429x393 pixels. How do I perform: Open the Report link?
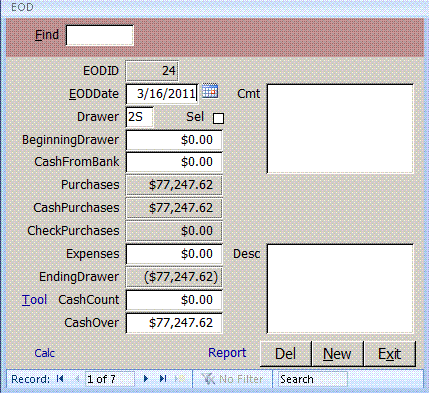227,353
